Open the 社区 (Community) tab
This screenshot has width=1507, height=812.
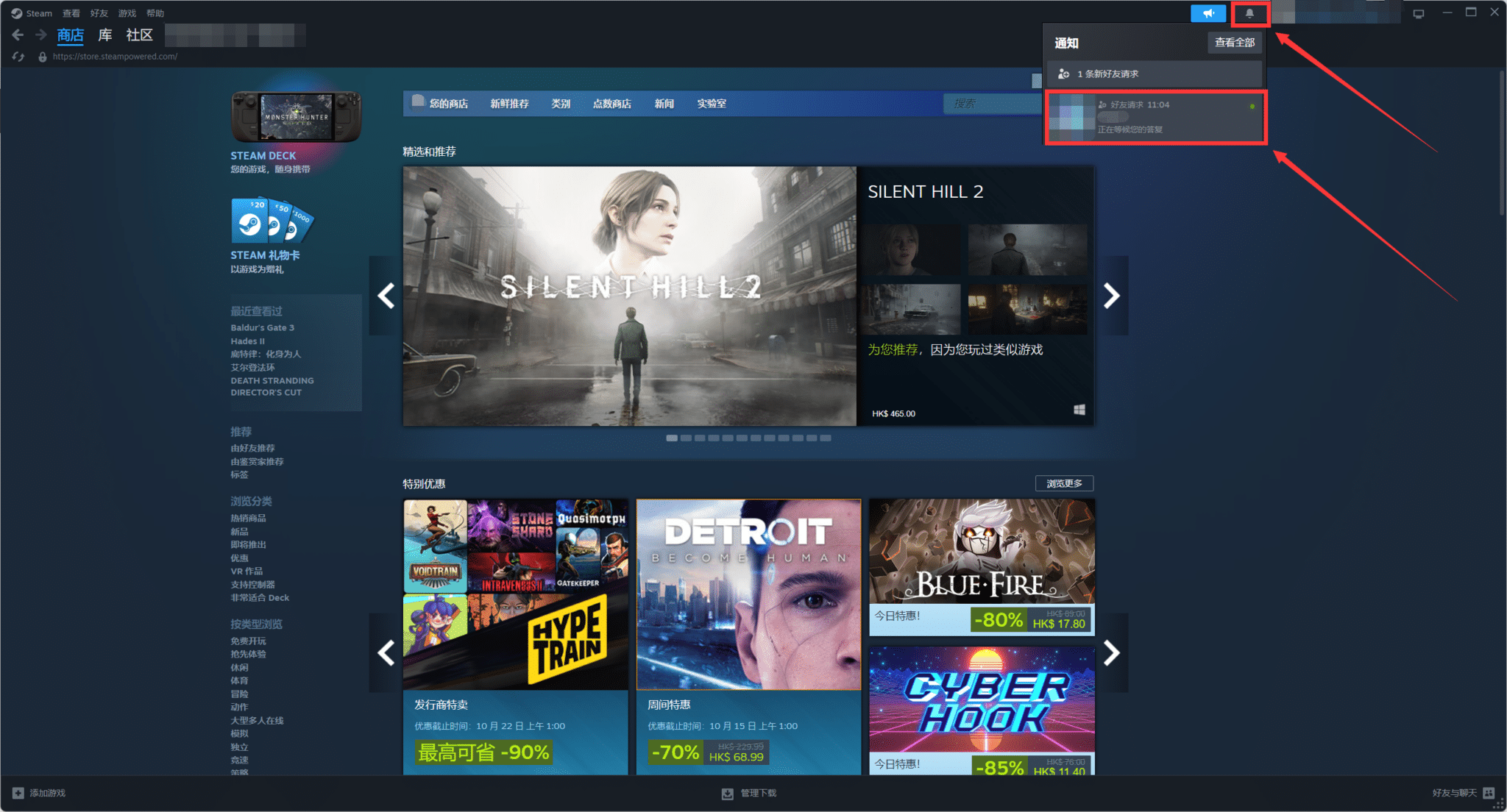pos(138,35)
